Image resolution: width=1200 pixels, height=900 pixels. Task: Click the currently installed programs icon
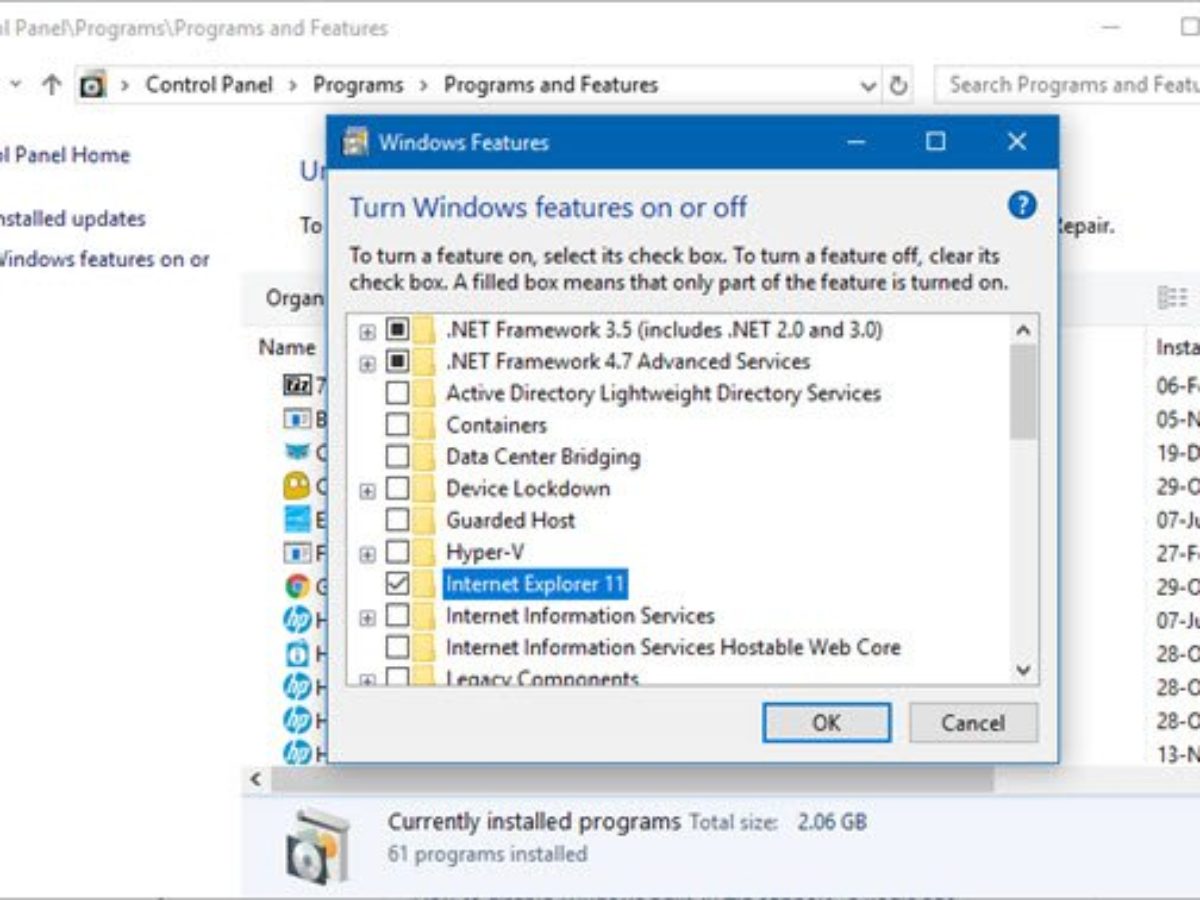(318, 845)
